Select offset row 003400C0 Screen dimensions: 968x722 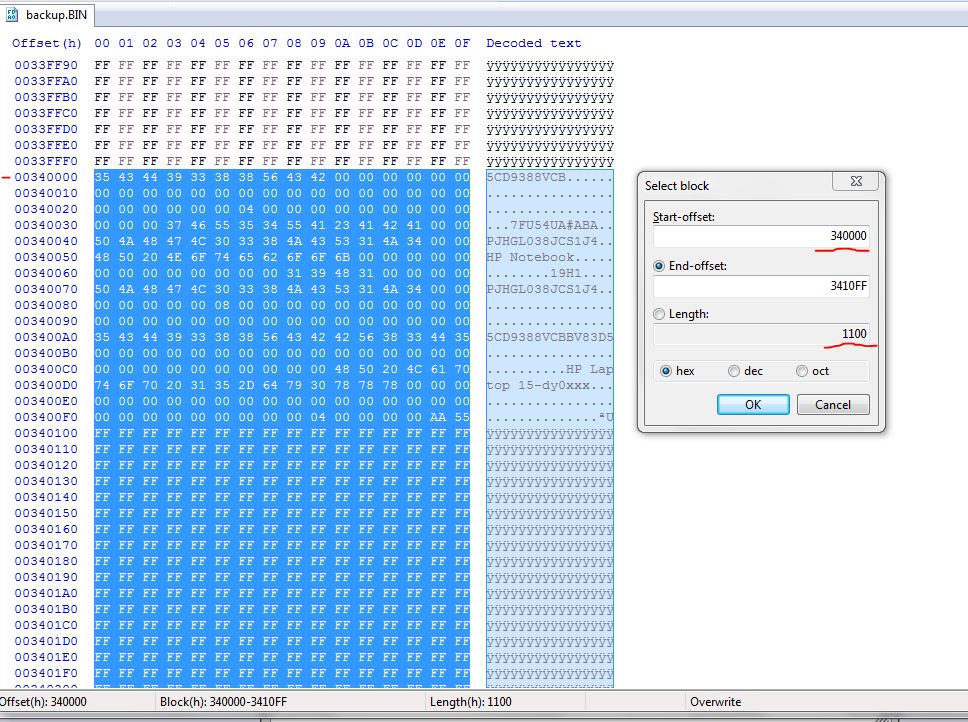46,369
